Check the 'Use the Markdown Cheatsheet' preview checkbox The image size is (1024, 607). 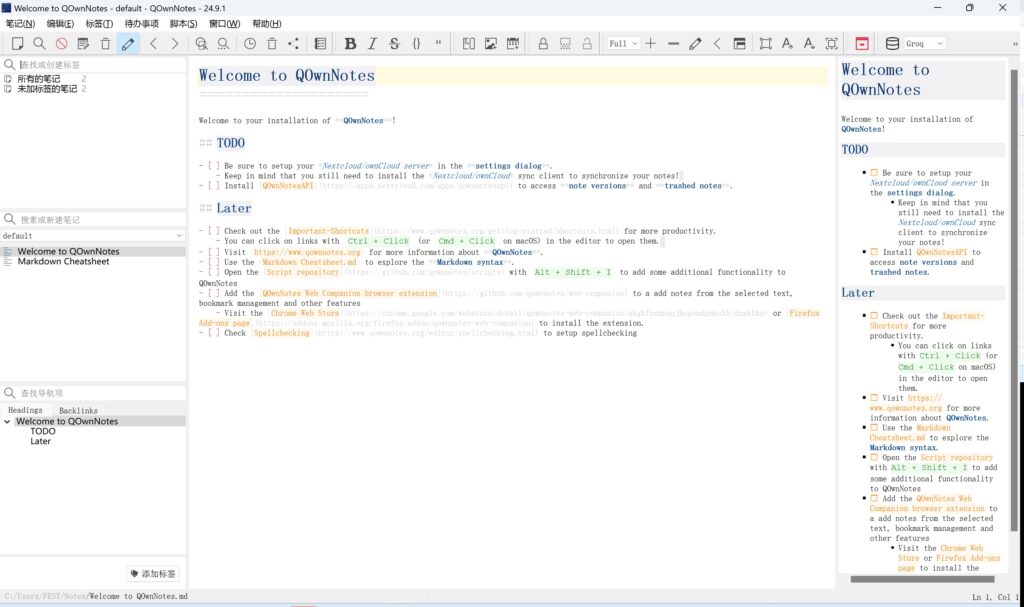tap(874, 427)
